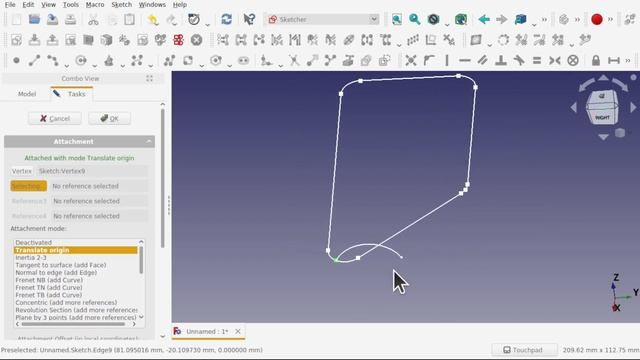Click the New document icon
The image size is (640, 360).
point(16,19)
